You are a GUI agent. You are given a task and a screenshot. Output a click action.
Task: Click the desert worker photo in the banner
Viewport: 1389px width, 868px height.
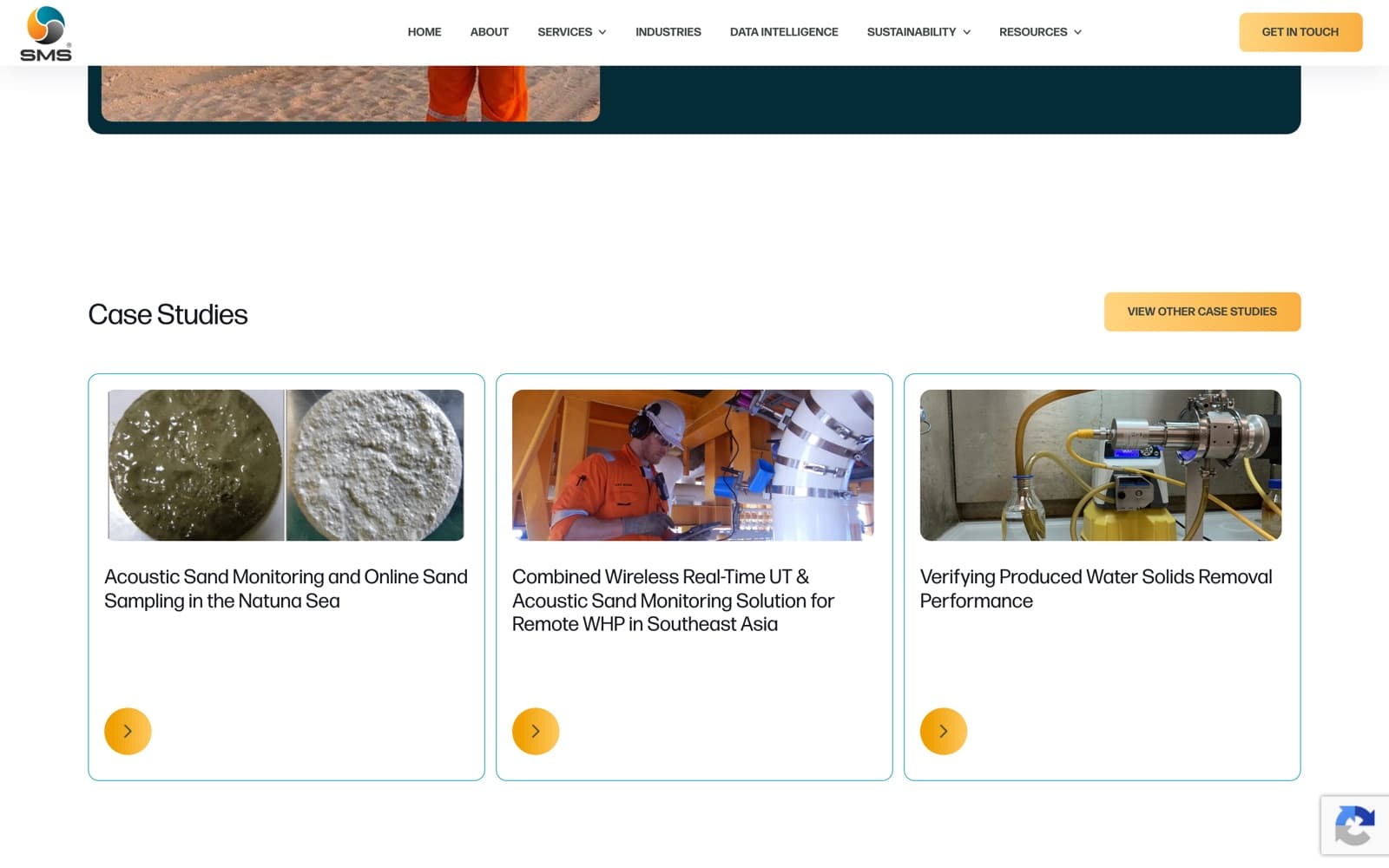(351, 93)
